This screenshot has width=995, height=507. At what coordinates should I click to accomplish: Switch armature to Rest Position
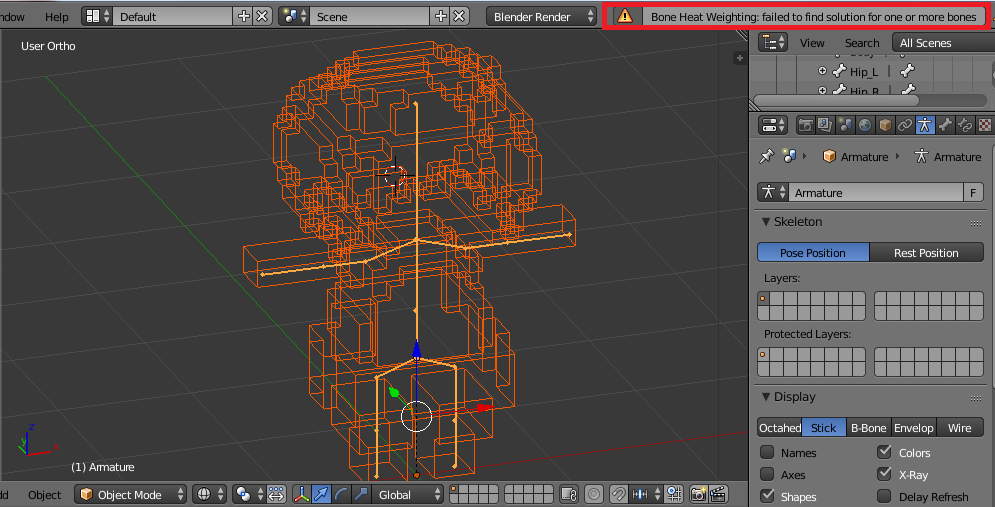tap(926, 253)
